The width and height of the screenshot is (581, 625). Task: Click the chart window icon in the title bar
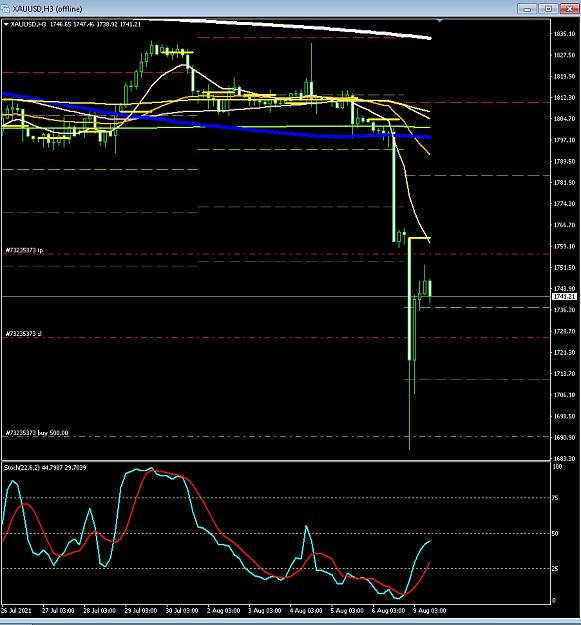click(x=6, y=8)
